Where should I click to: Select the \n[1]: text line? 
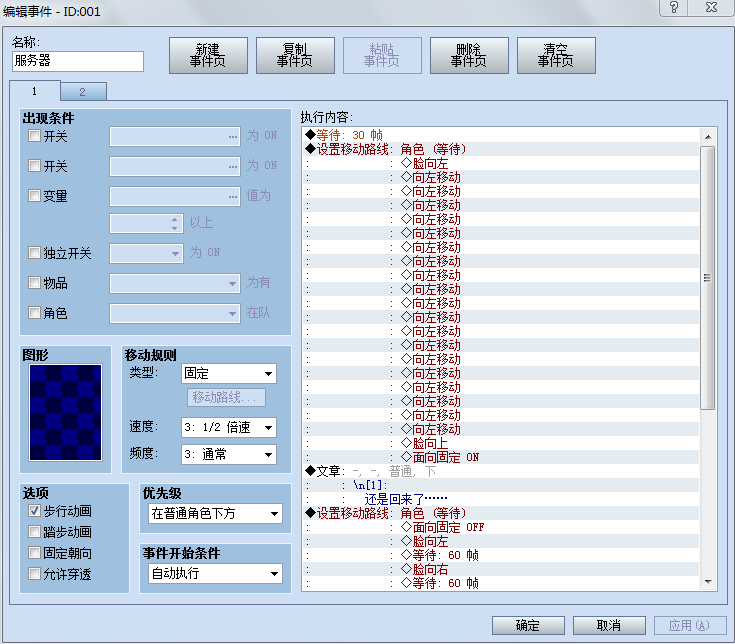tap(501, 485)
